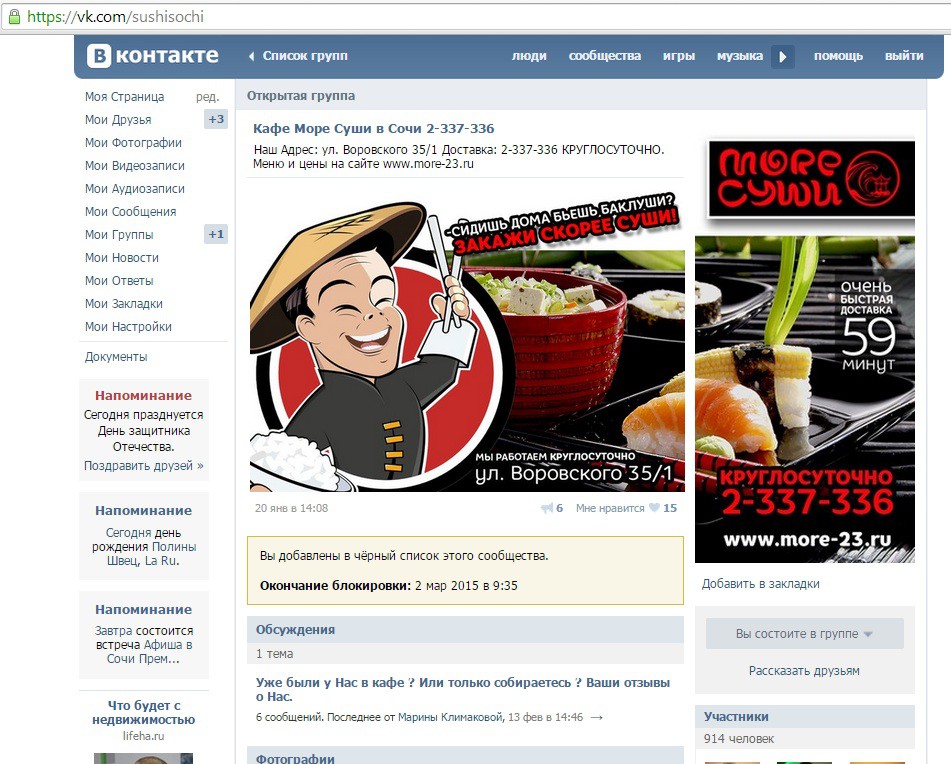Click the +1 groups notification badge
Screen dimensions: 951x764
pyautogui.click(x=216, y=235)
